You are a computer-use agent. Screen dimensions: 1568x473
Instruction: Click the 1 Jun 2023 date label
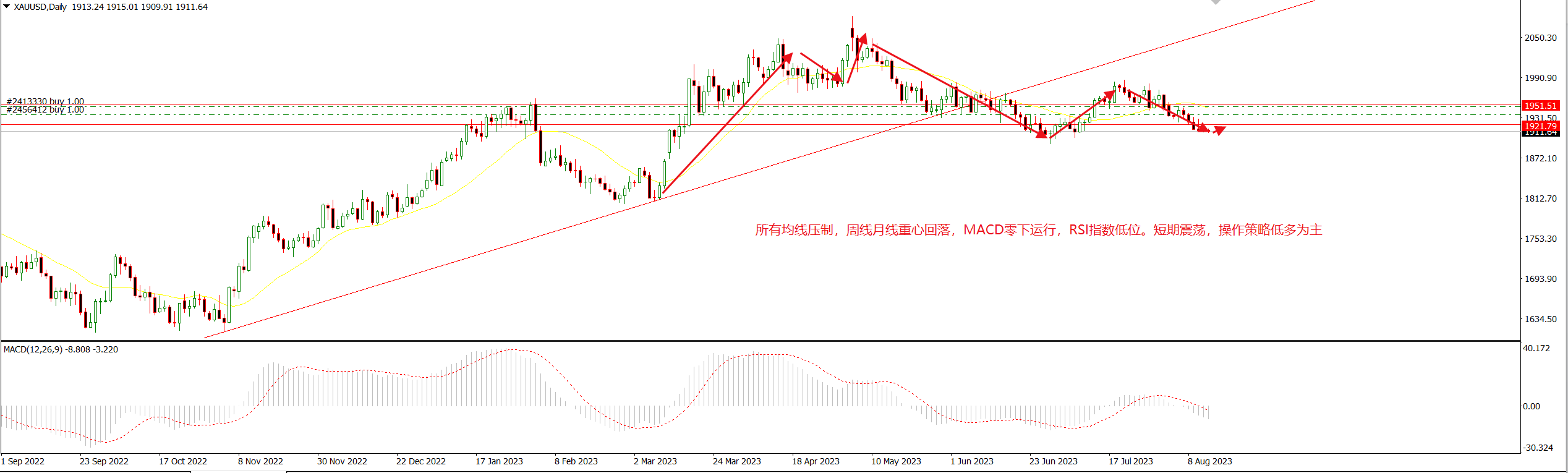[972, 461]
